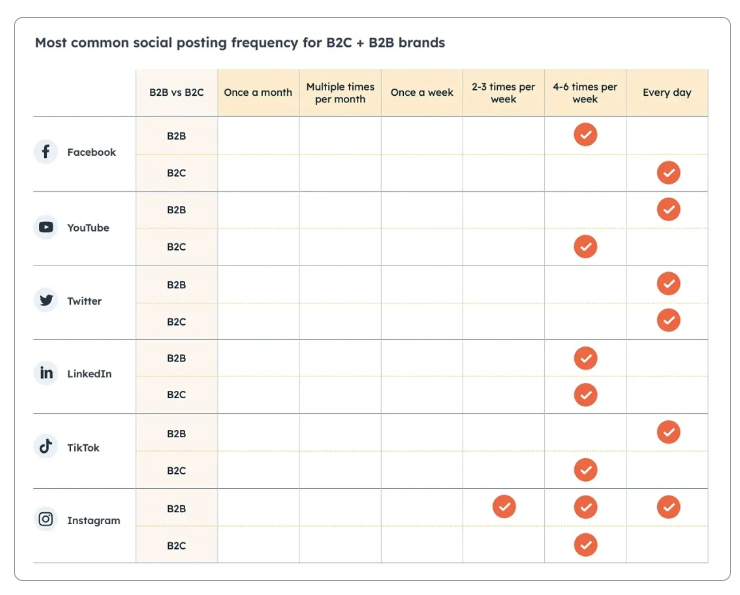Select the 'Every day' column header
Viewport: 740px width, 595px height.
pyautogui.click(x=667, y=92)
